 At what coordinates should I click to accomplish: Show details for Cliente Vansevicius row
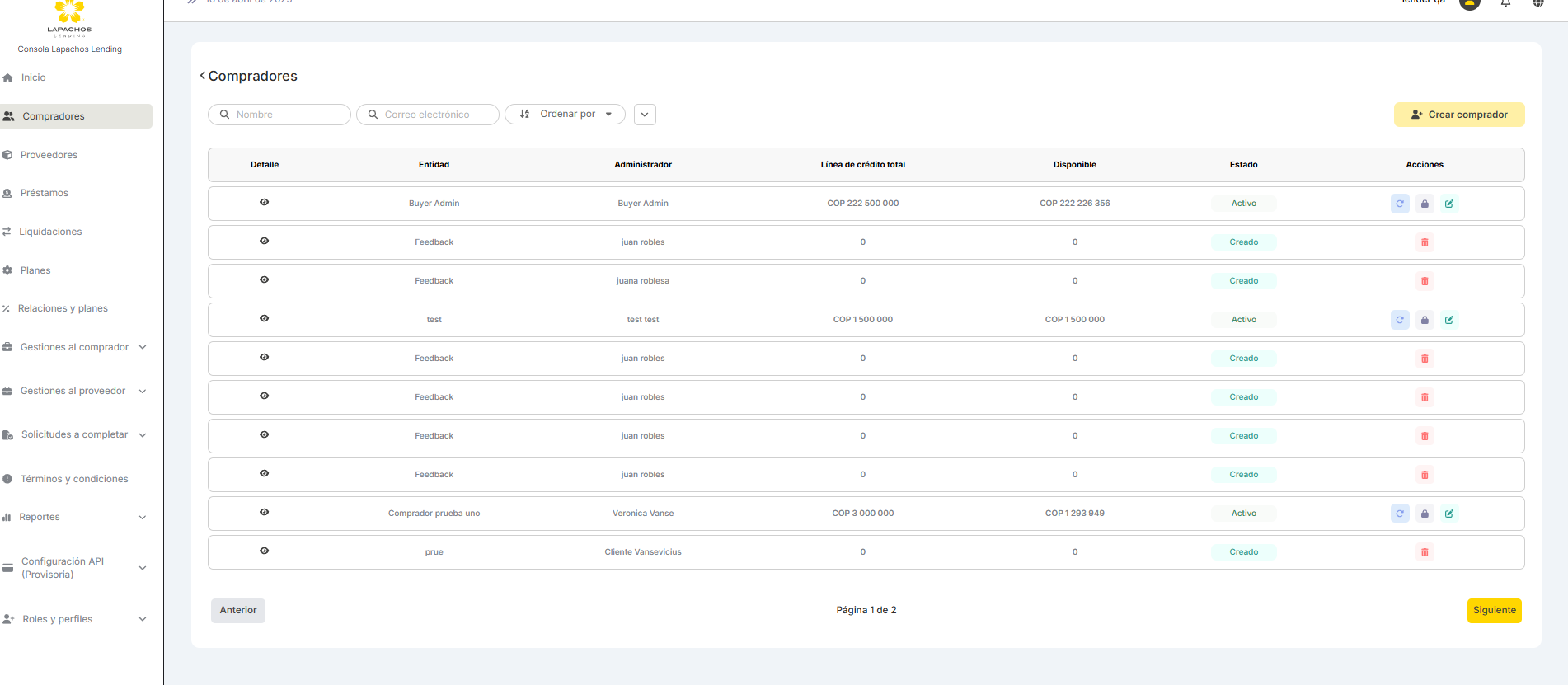tap(264, 551)
